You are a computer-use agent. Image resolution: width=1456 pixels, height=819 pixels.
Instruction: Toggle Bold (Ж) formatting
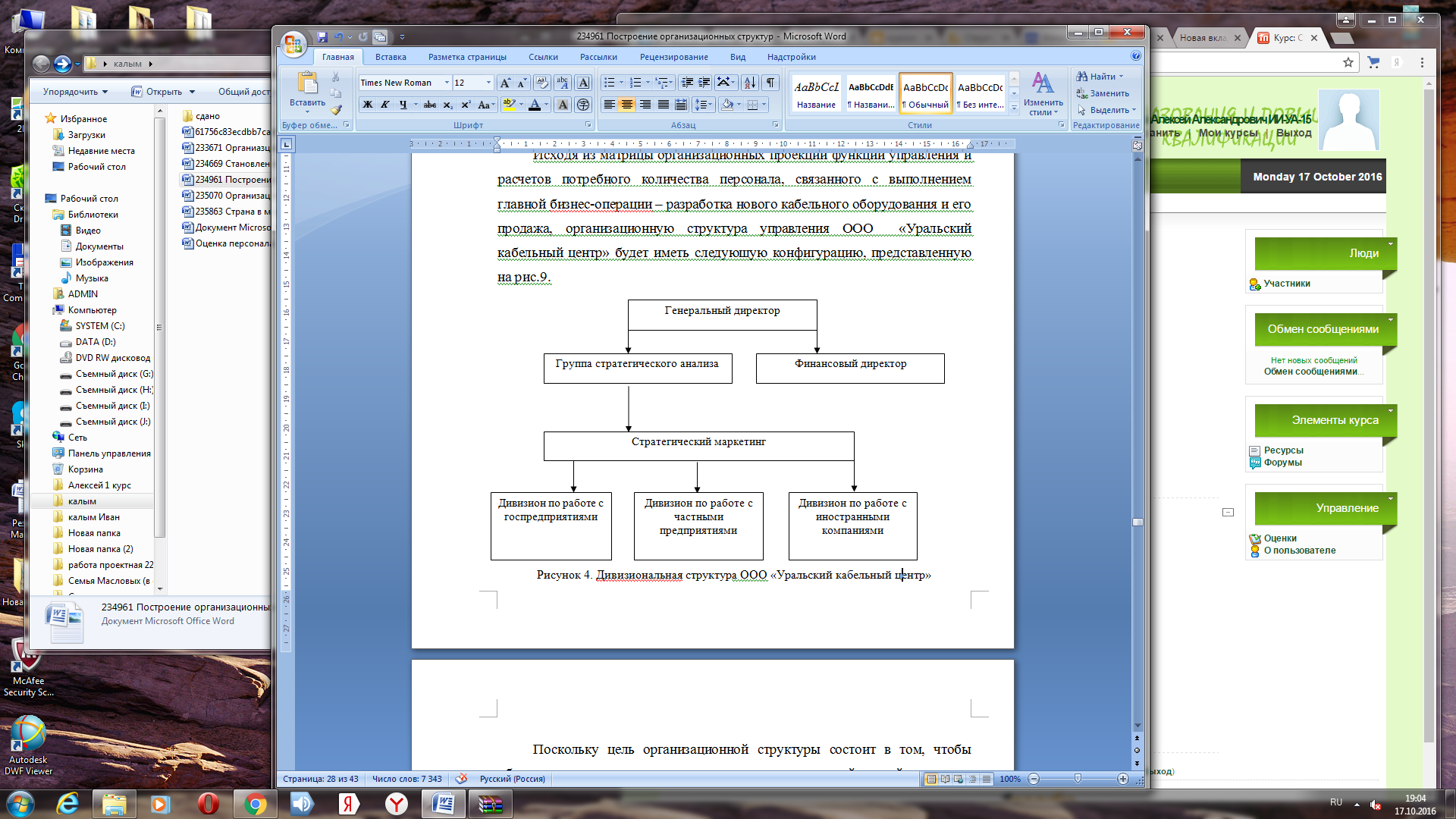tap(368, 105)
